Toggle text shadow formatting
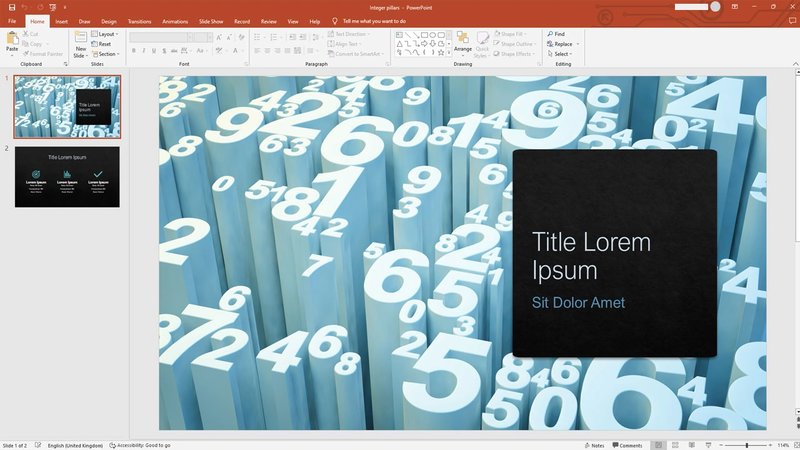 [164, 51]
